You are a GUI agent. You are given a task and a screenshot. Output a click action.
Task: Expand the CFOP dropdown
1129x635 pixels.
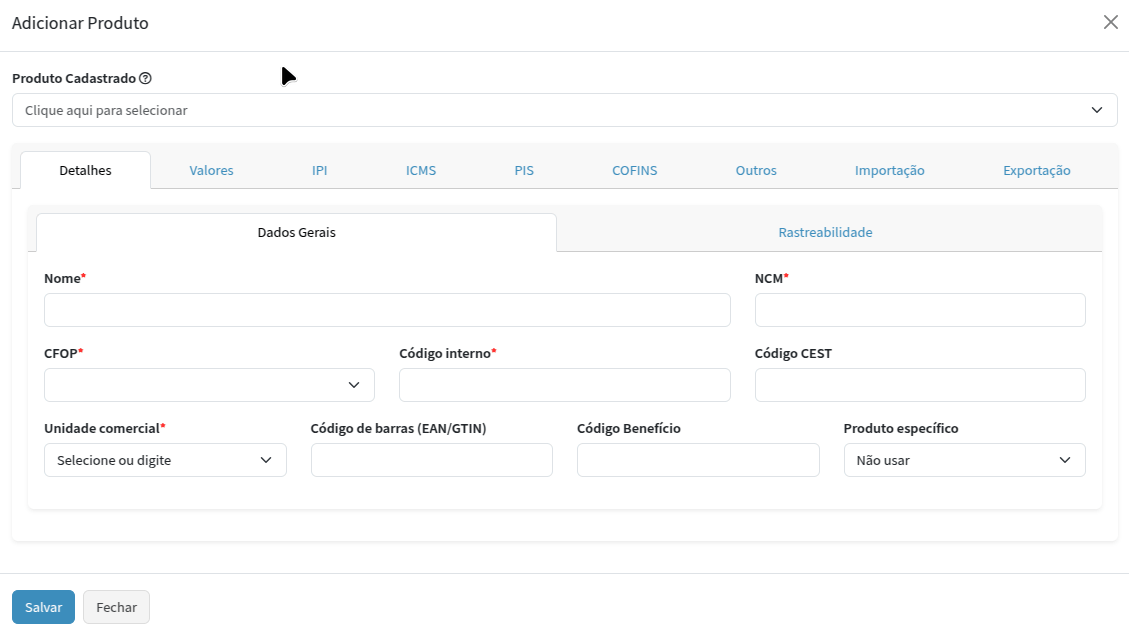click(209, 385)
